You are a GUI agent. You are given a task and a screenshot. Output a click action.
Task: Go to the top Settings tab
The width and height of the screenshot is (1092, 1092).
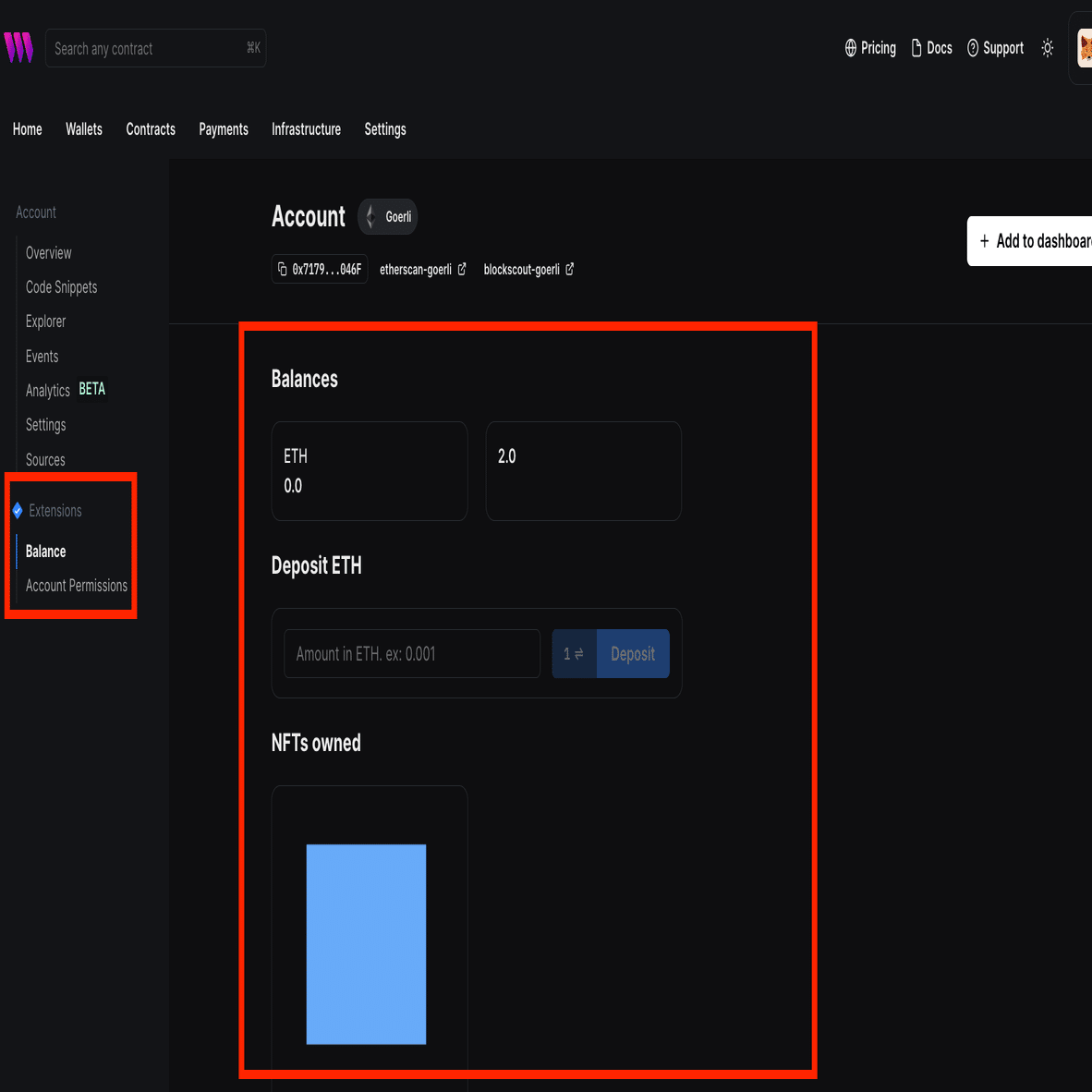(385, 128)
